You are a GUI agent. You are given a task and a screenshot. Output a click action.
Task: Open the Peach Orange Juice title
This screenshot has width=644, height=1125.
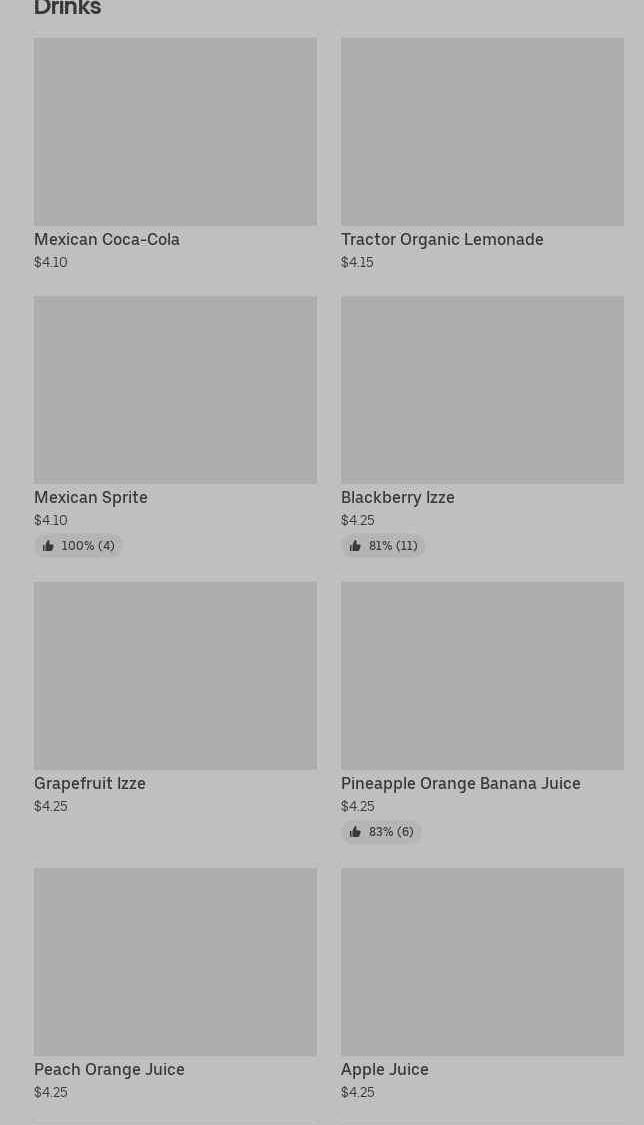coord(109,1069)
